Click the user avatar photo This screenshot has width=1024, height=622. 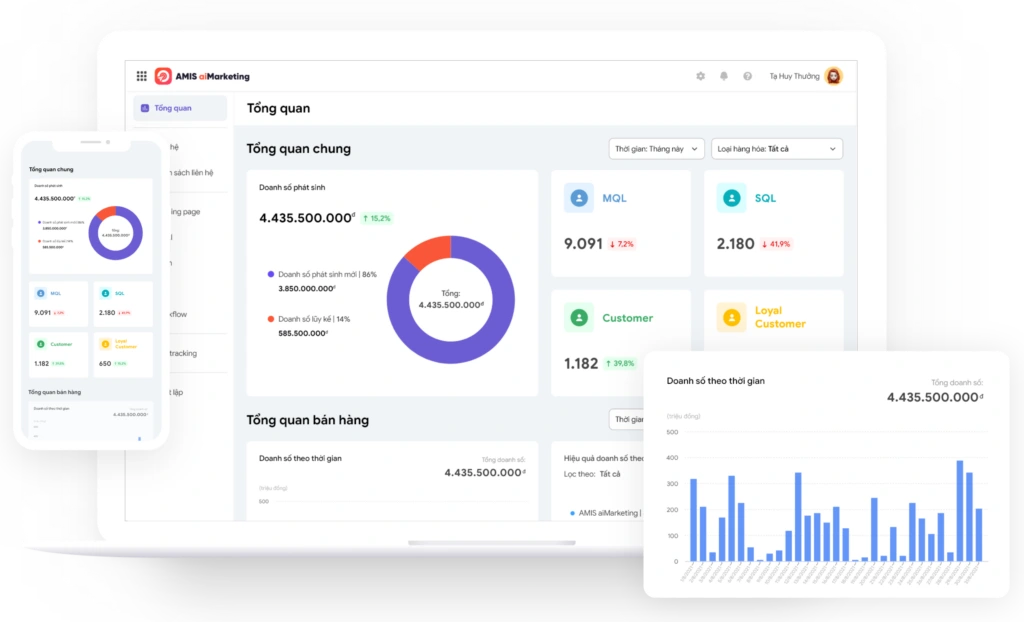[x=833, y=76]
